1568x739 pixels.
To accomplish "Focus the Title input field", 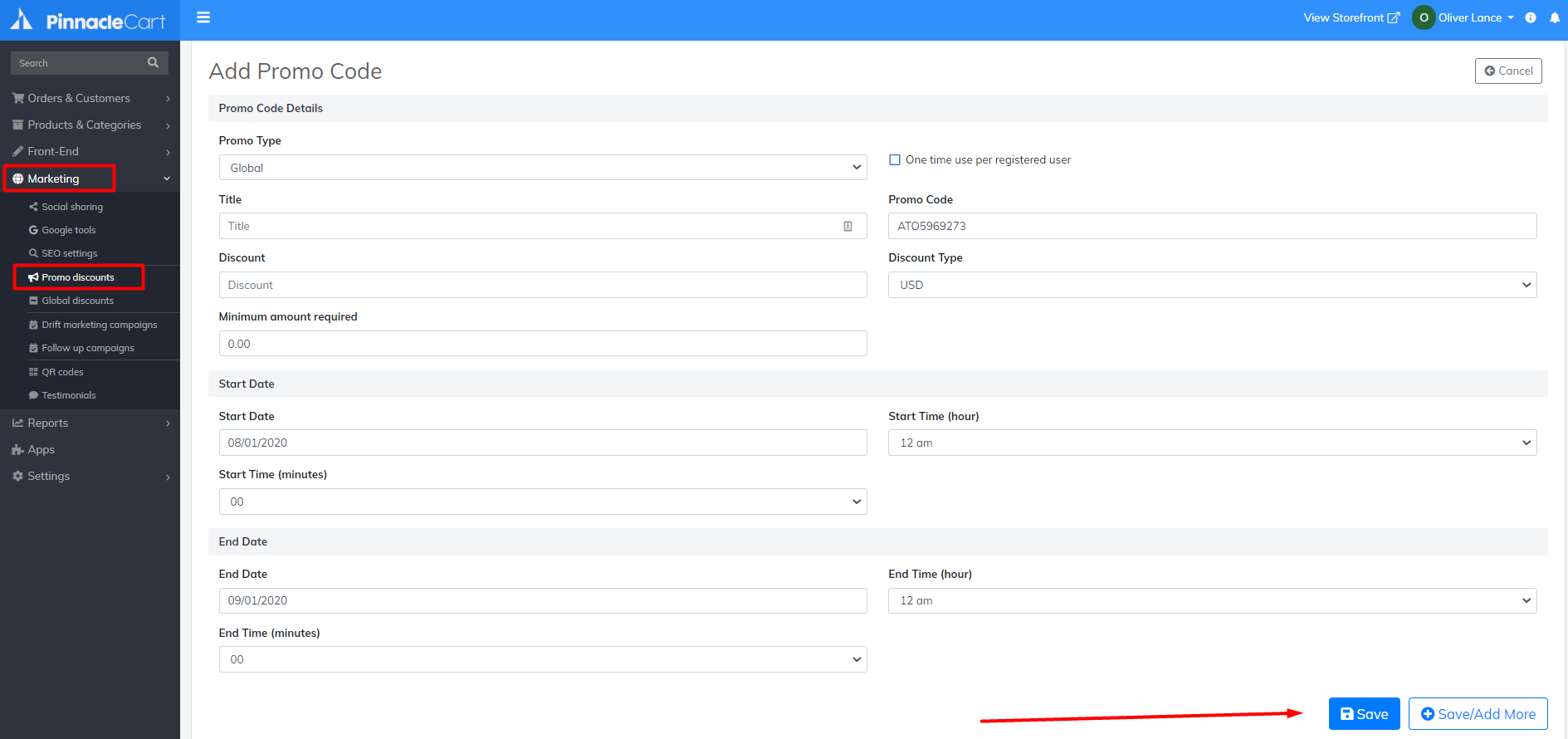I will pyautogui.click(x=543, y=226).
